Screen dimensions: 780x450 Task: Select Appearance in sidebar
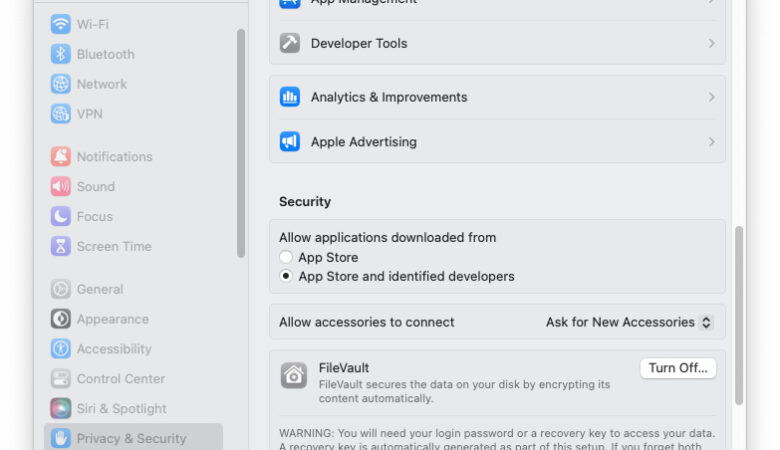click(x=133, y=319)
